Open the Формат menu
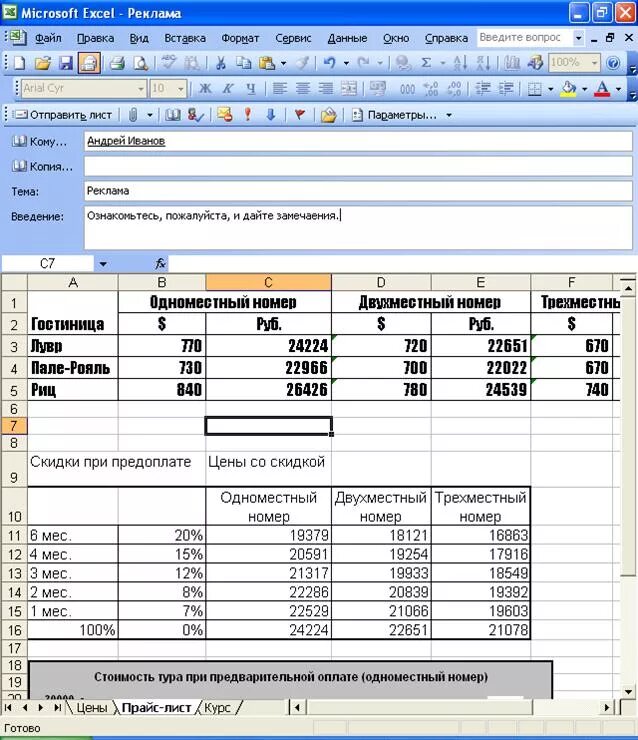Viewport: 638px width, 740px height. click(x=240, y=38)
